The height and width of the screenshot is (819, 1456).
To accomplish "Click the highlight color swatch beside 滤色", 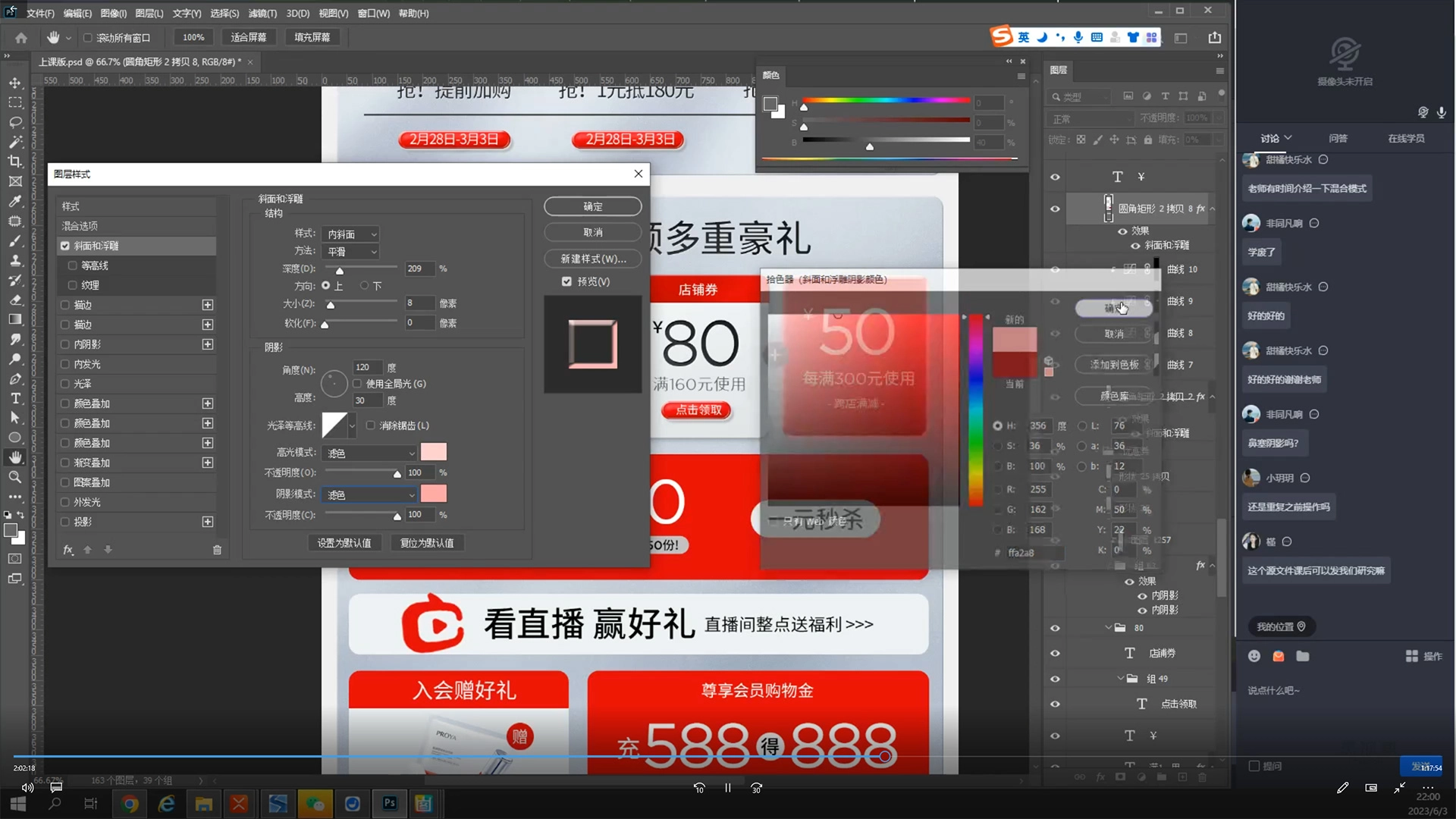I will click(434, 451).
